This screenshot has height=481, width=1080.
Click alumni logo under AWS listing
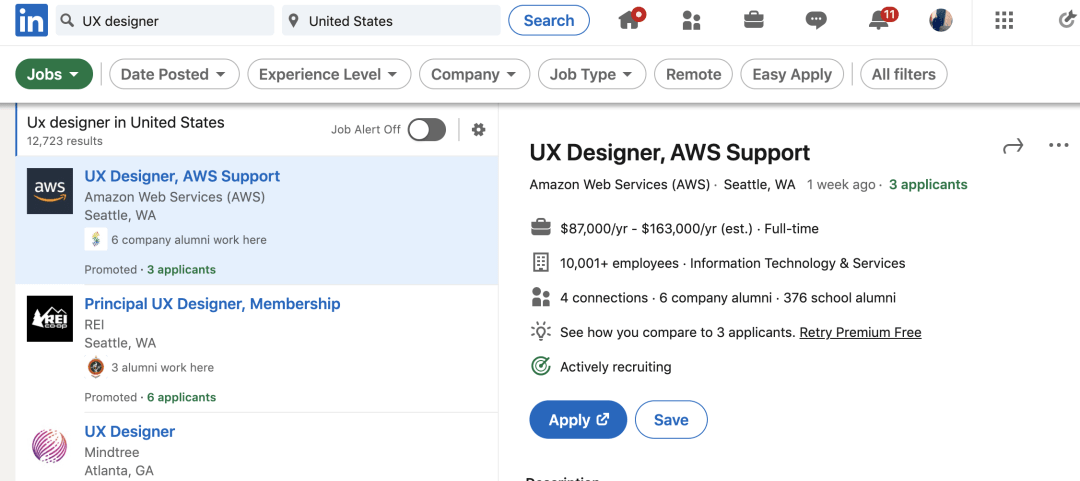[95, 240]
